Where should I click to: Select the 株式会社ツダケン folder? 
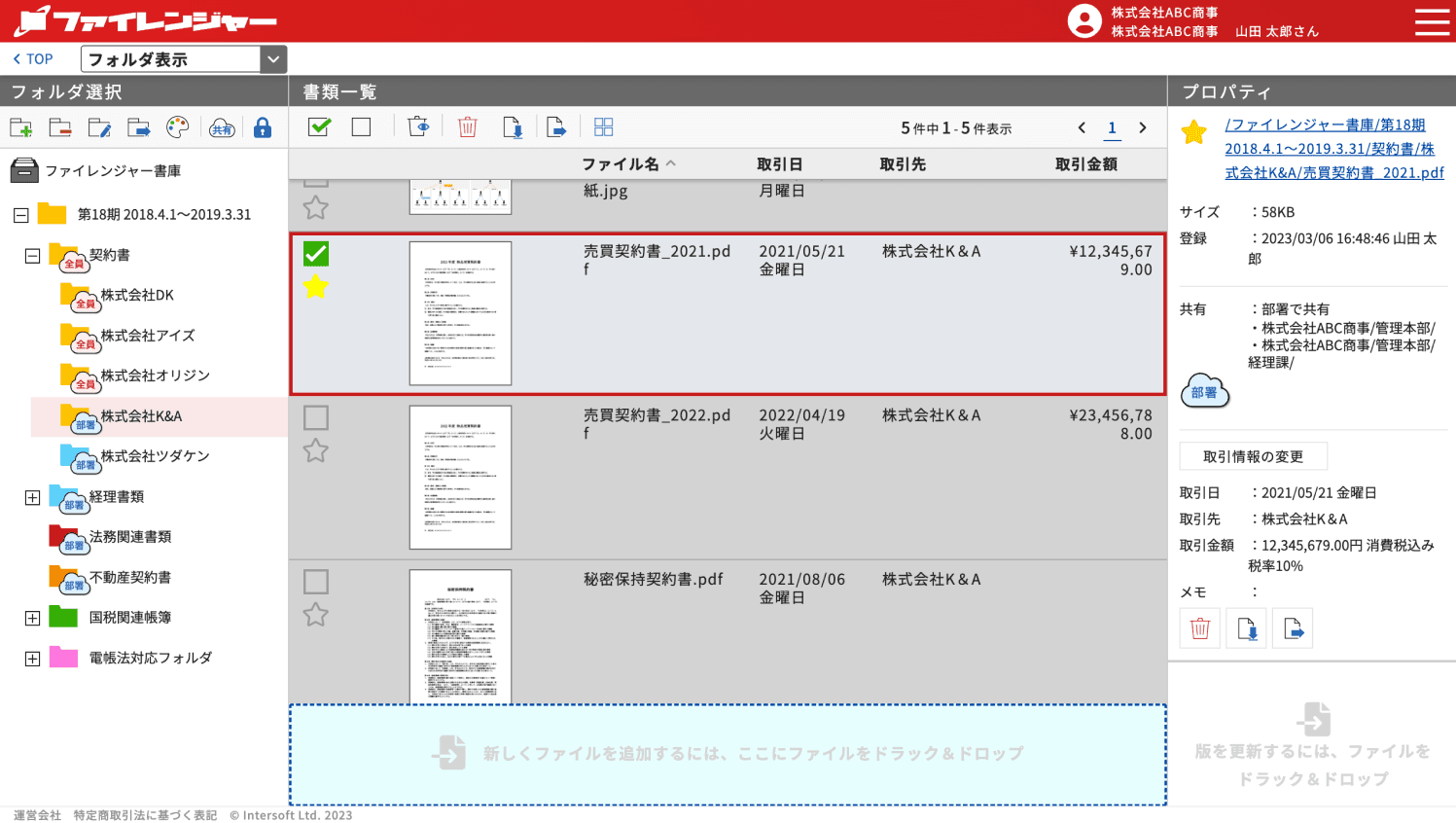click(x=155, y=456)
